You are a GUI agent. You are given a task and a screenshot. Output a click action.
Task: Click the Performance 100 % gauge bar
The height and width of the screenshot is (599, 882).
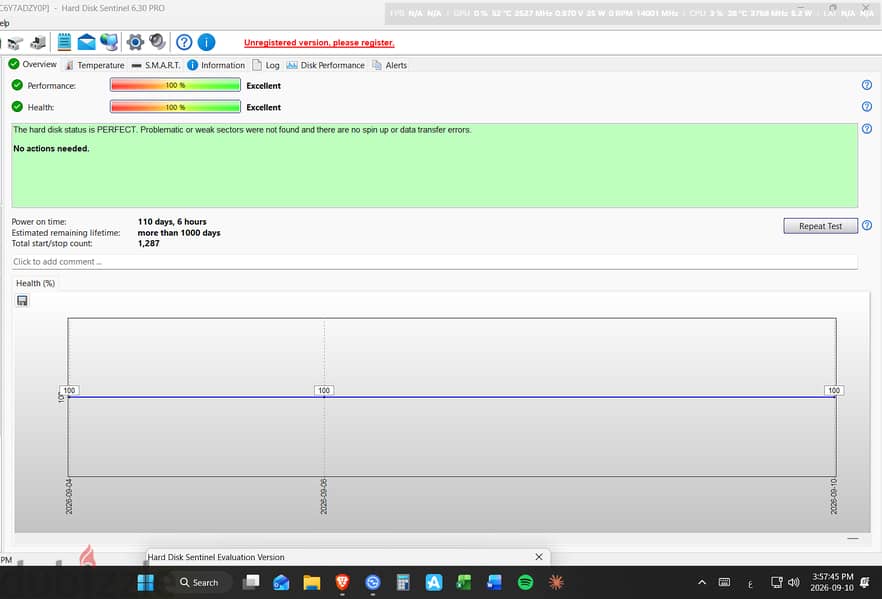(176, 85)
